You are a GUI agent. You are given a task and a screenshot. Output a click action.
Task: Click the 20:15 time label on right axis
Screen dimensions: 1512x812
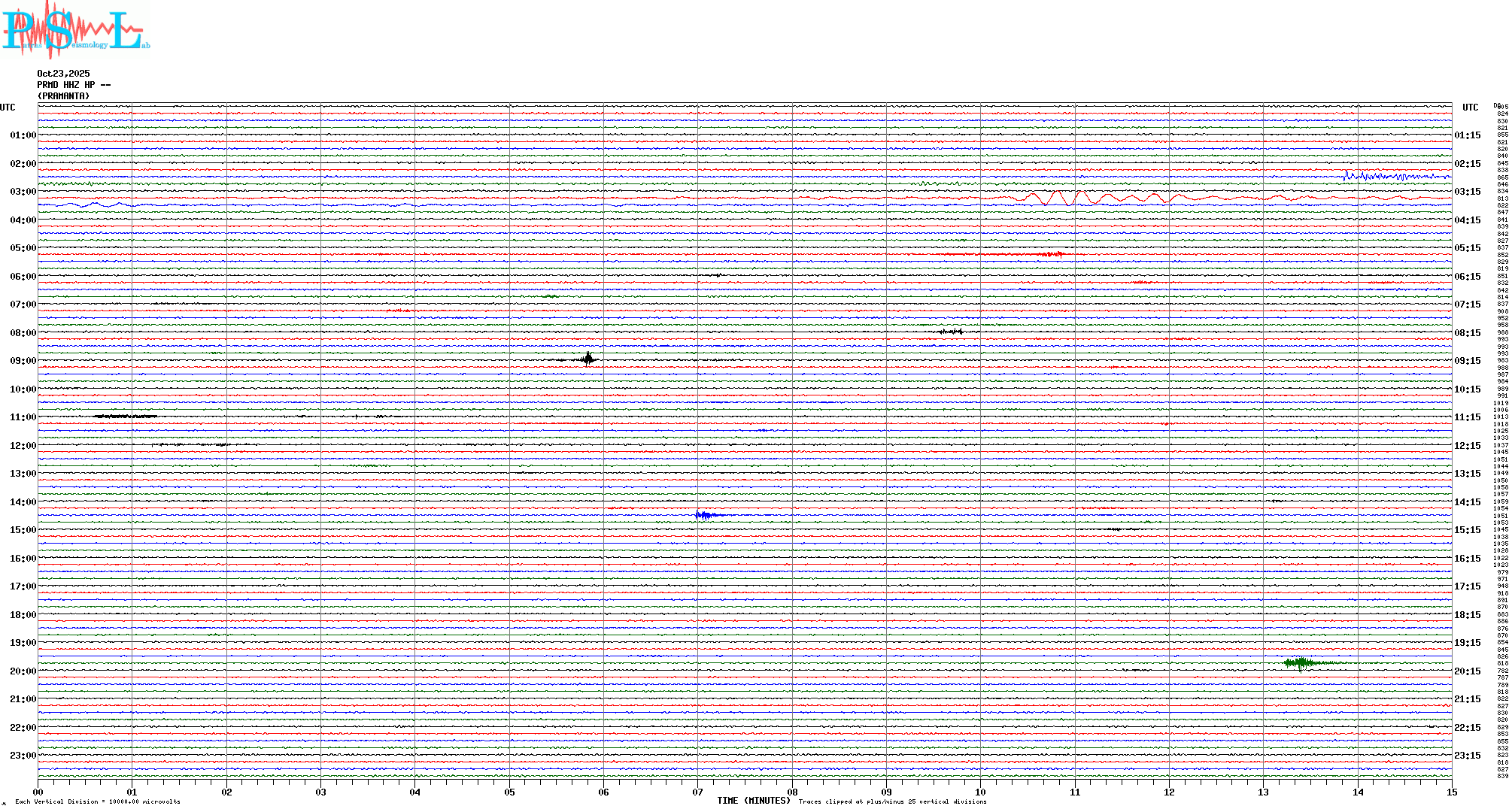[1467, 671]
